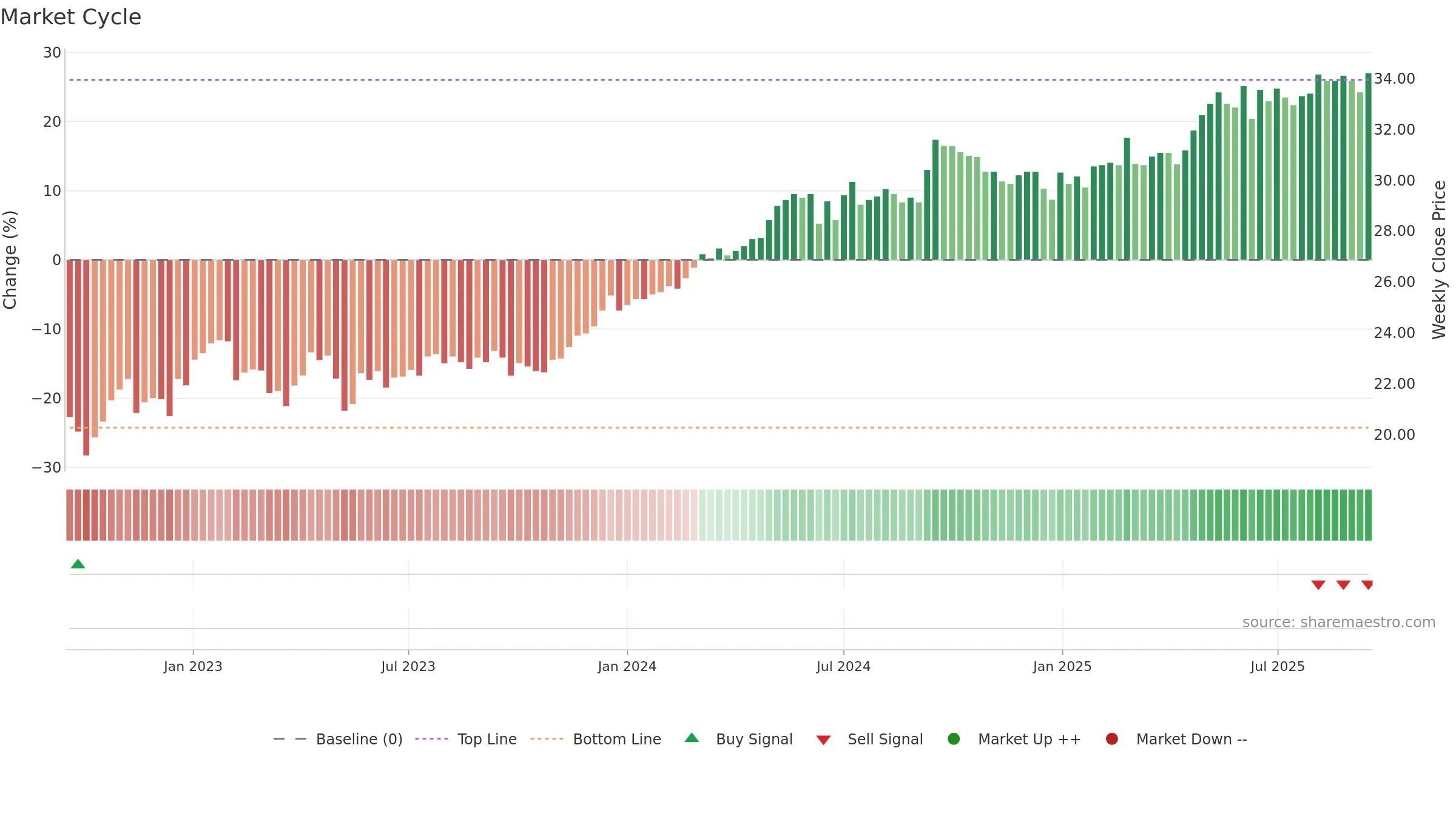The image size is (1456, 819).
Task: Click the gray dashed Baseline swatch
Action: coord(289,739)
